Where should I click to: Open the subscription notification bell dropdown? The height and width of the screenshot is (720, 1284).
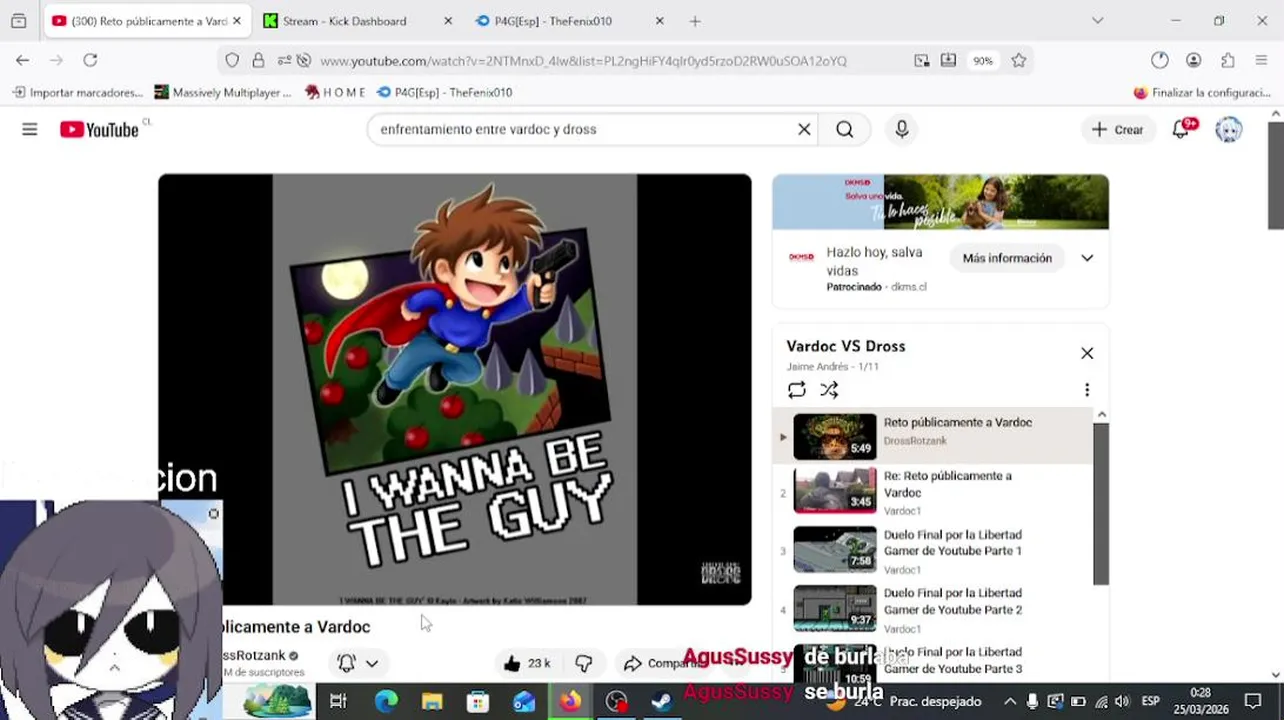[358, 663]
